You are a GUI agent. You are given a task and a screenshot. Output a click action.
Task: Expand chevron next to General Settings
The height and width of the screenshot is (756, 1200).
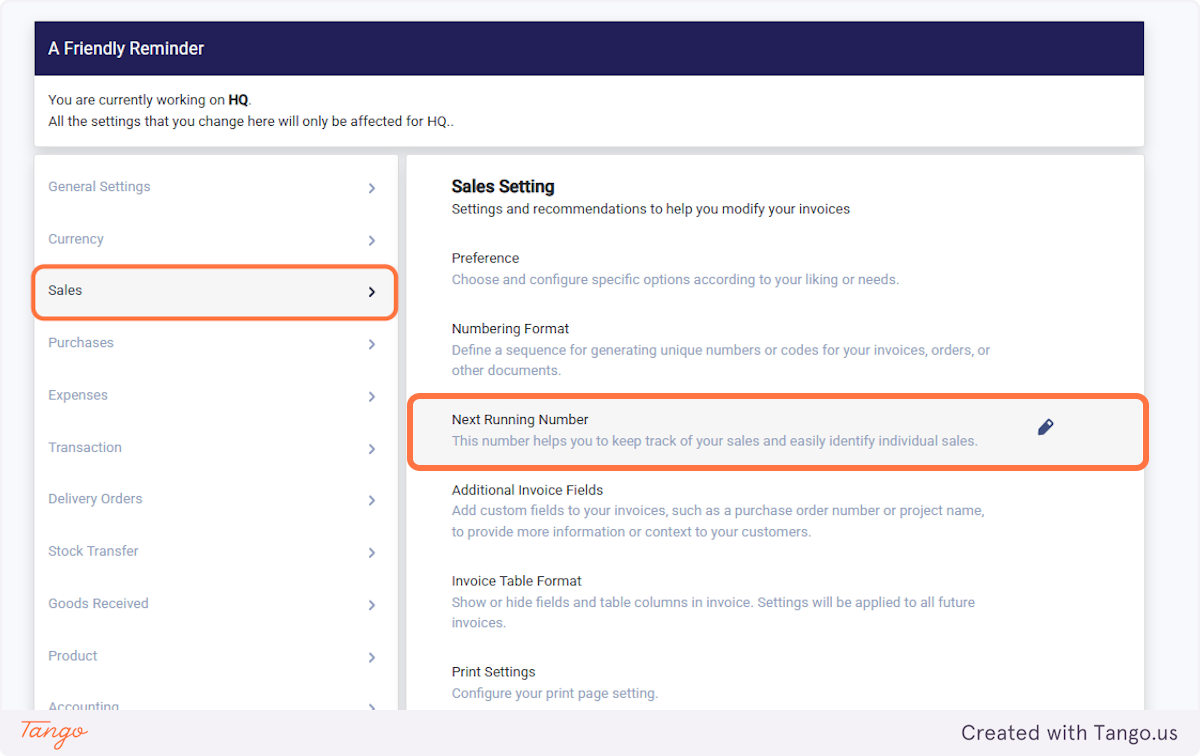pyautogui.click(x=371, y=188)
